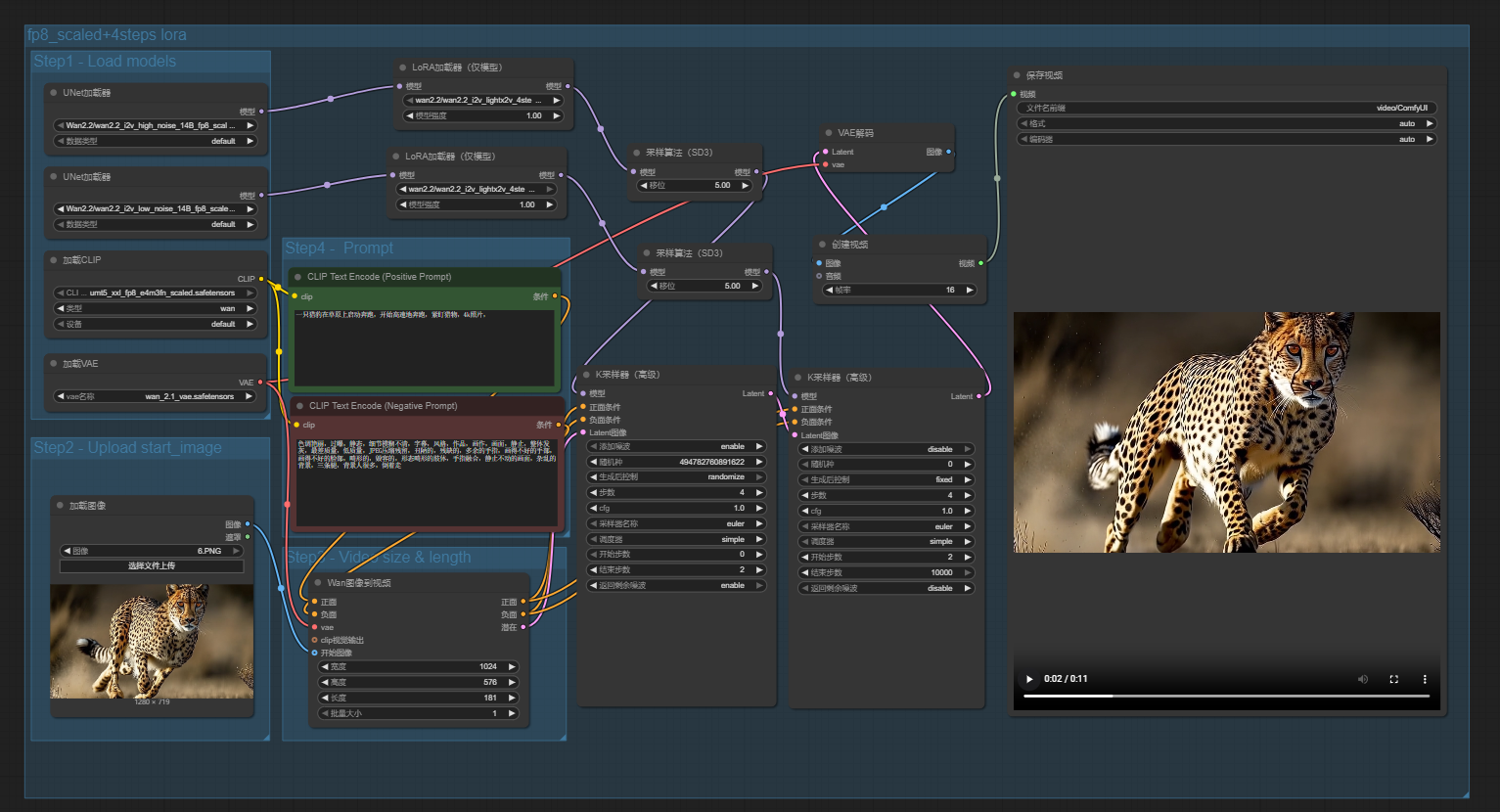Click the 随机种 0 value field
1500x812 pixels.
tap(886, 464)
